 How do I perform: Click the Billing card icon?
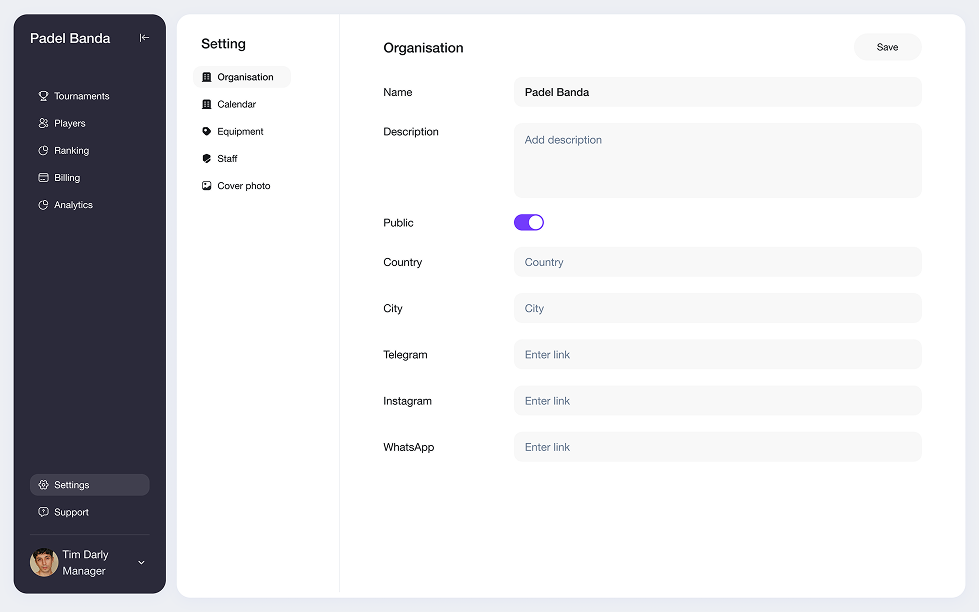point(43,177)
